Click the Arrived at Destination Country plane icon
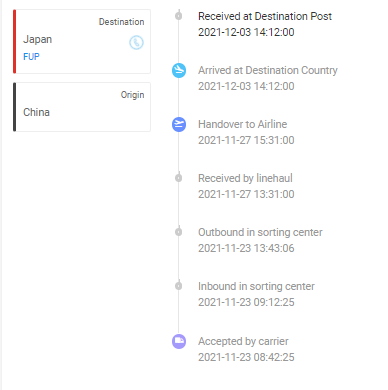Viewport: 388px width, 390px height. tap(179, 71)
